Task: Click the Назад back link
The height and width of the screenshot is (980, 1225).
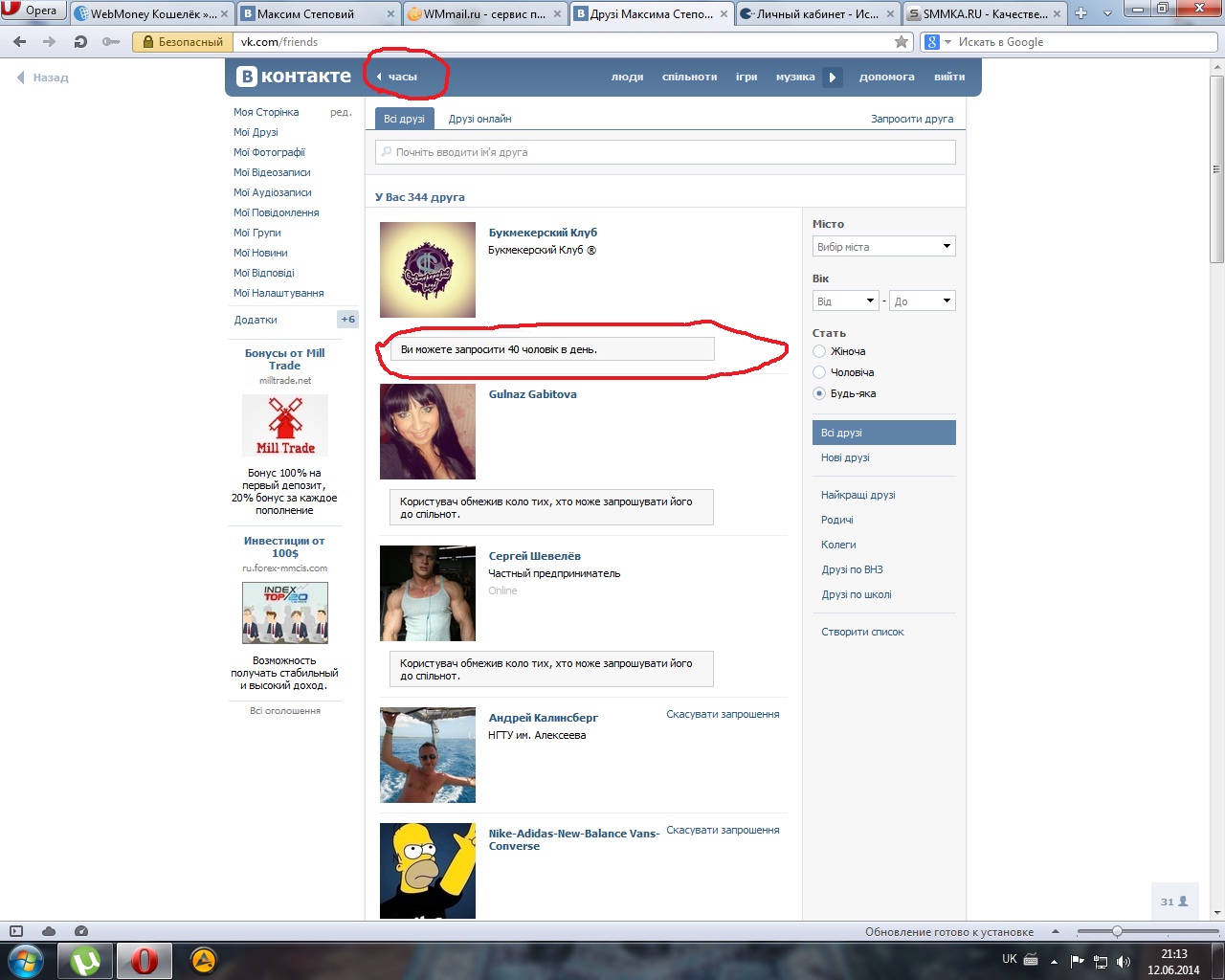Action: [43, 78]
